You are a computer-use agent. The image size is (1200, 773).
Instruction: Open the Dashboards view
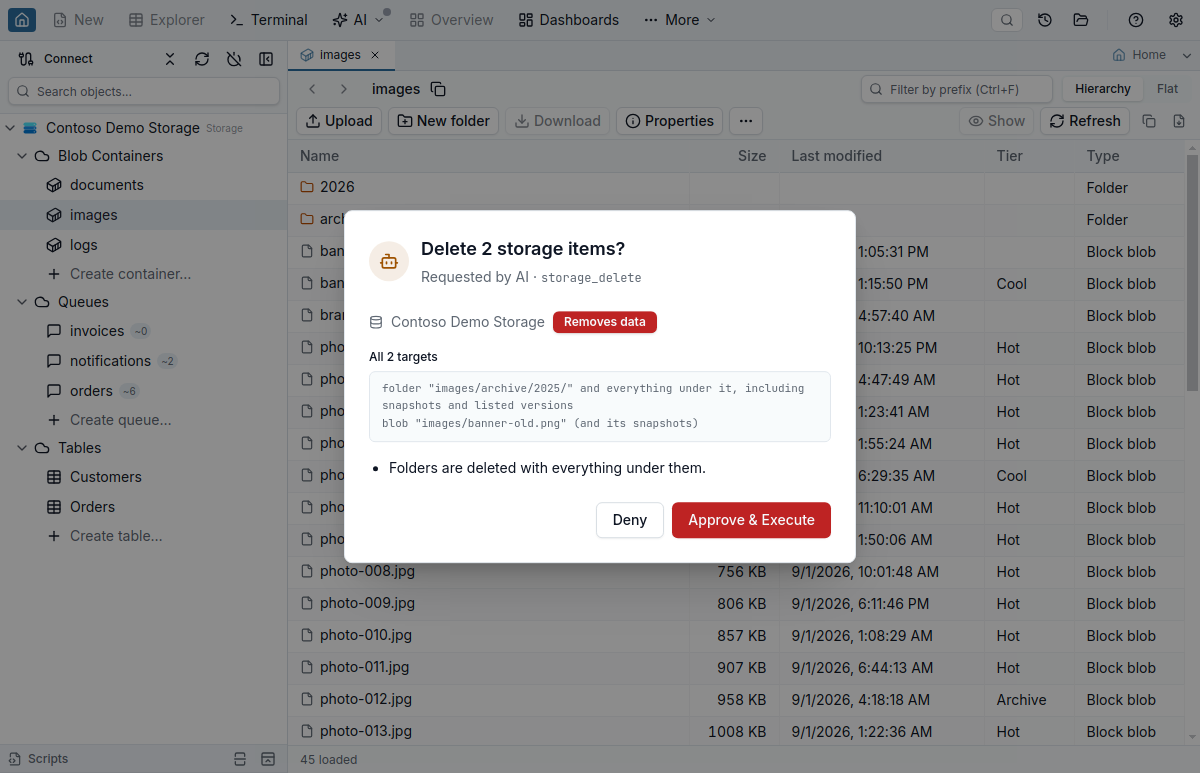(x=569, y=20)
